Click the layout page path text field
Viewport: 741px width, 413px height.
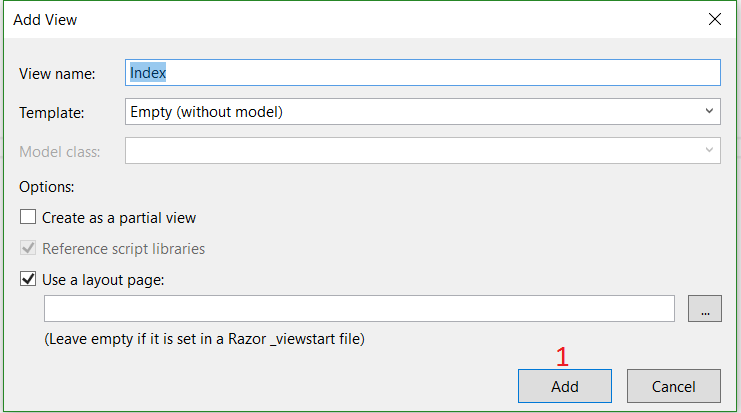click(359, 309)
